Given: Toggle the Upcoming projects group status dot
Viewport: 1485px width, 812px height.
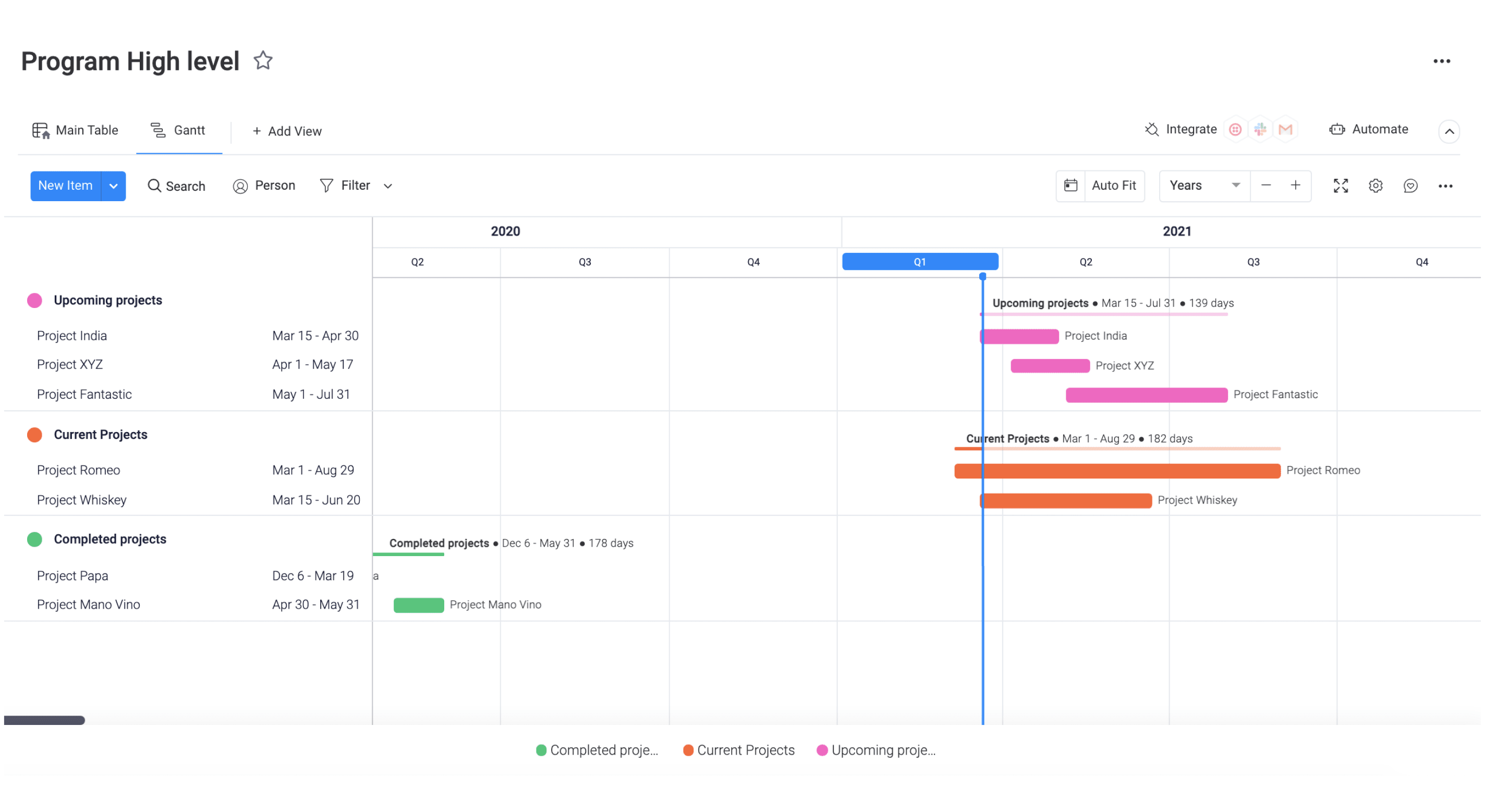Looking at the screenshot, I should [34, 300].
